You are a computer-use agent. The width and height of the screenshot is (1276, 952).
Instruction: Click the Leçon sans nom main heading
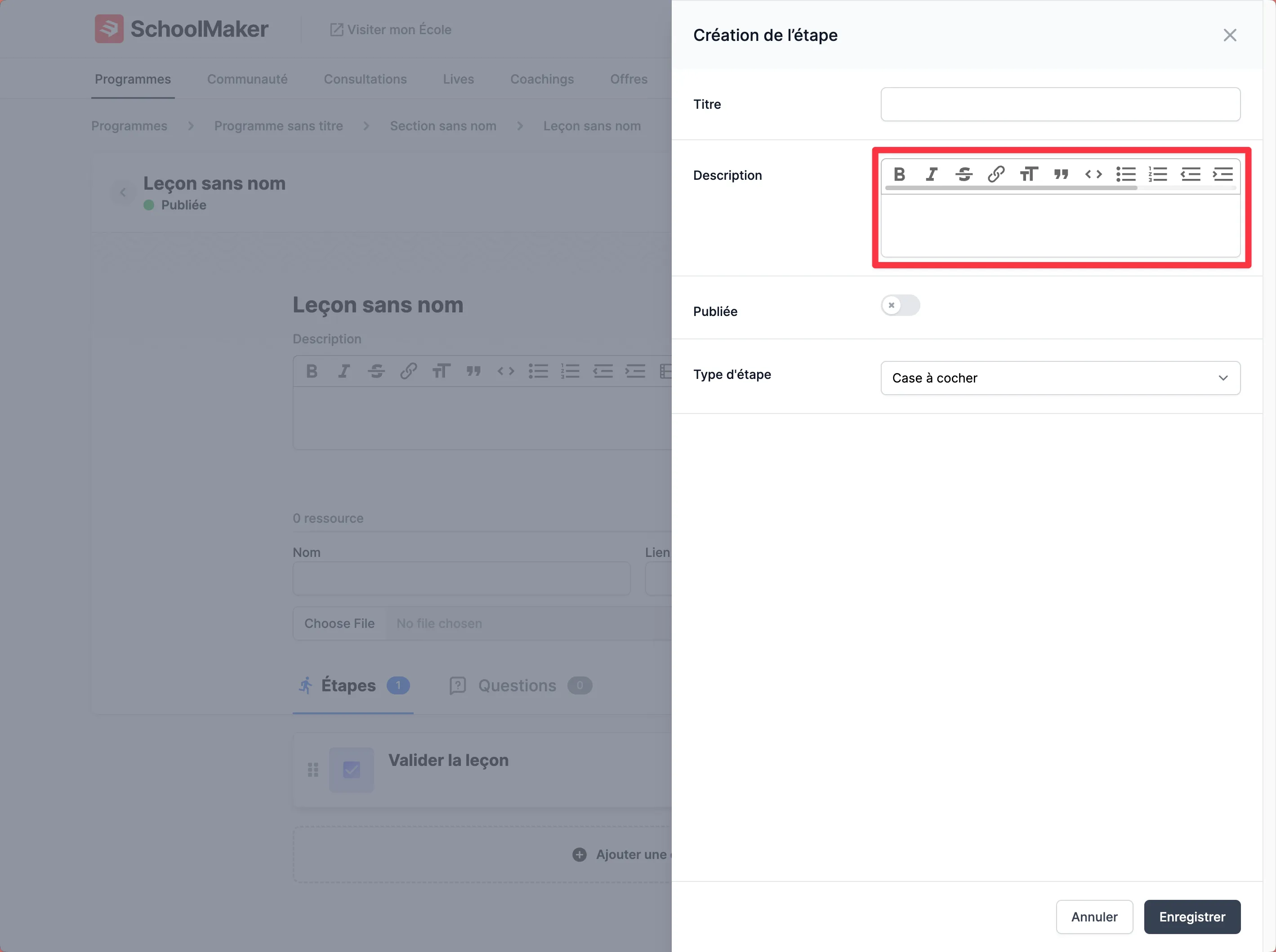[x=378, y=305]
